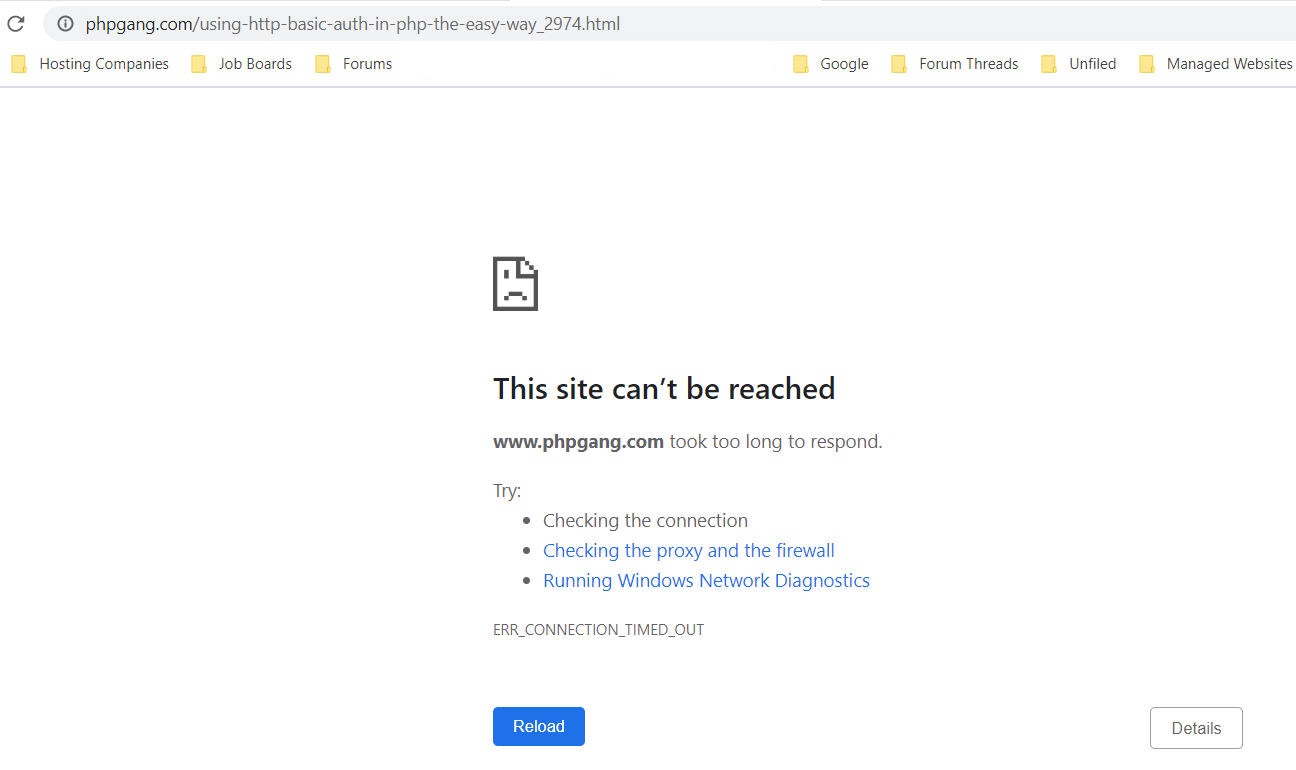The image size is (1296, 770).
Task: Show error Details button
Action: pyautogui.click(x=1196, y=728)
